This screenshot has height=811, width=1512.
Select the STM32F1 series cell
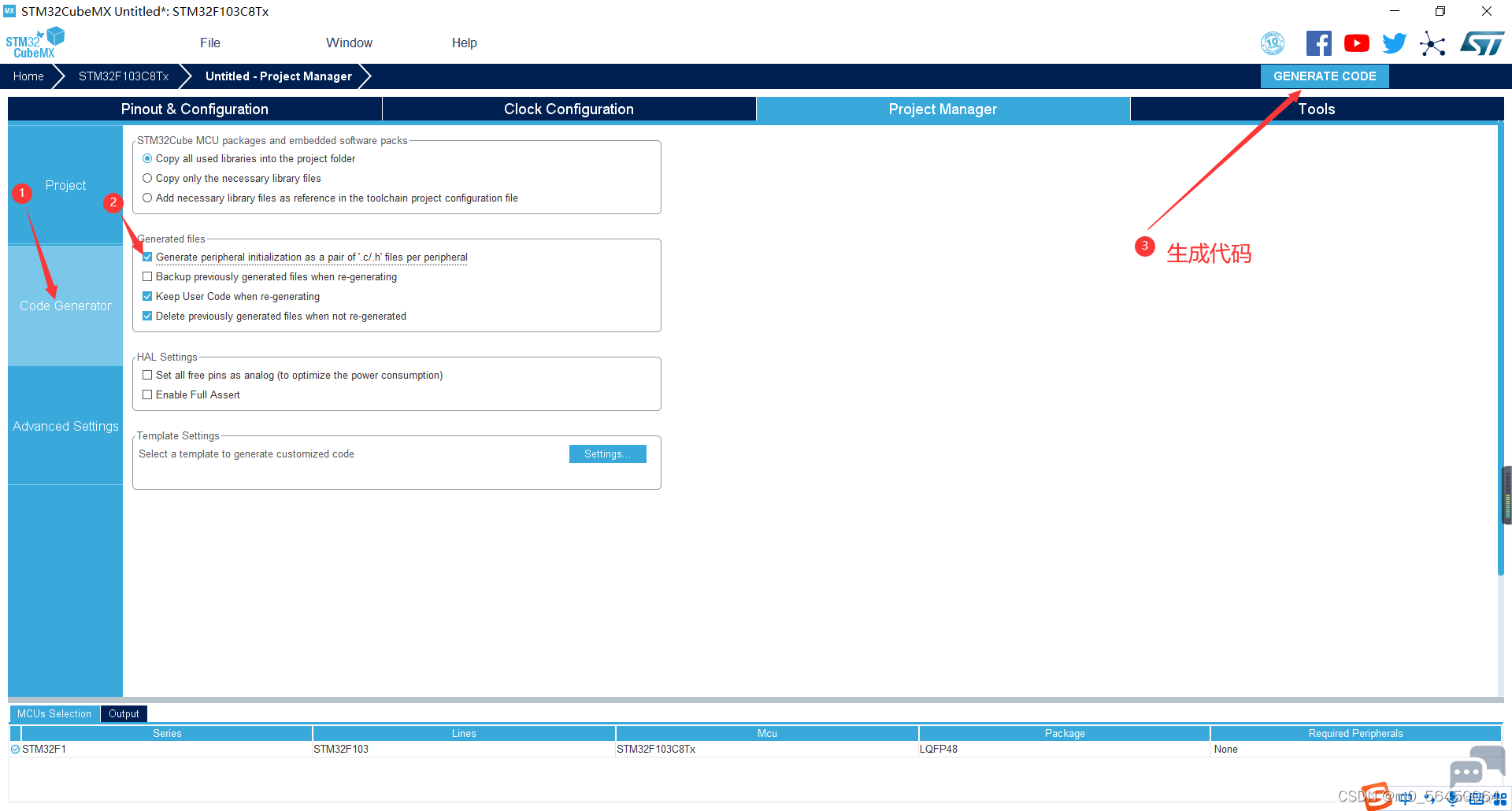(167, 750)
